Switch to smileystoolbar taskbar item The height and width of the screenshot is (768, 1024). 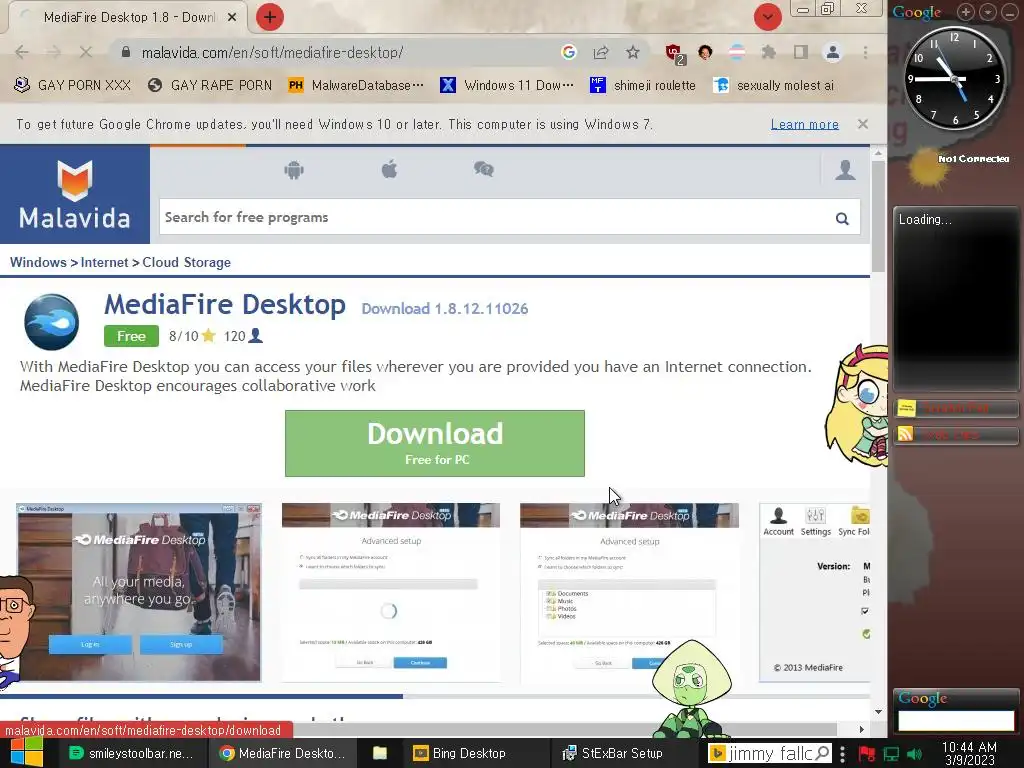tap(132, 753)
